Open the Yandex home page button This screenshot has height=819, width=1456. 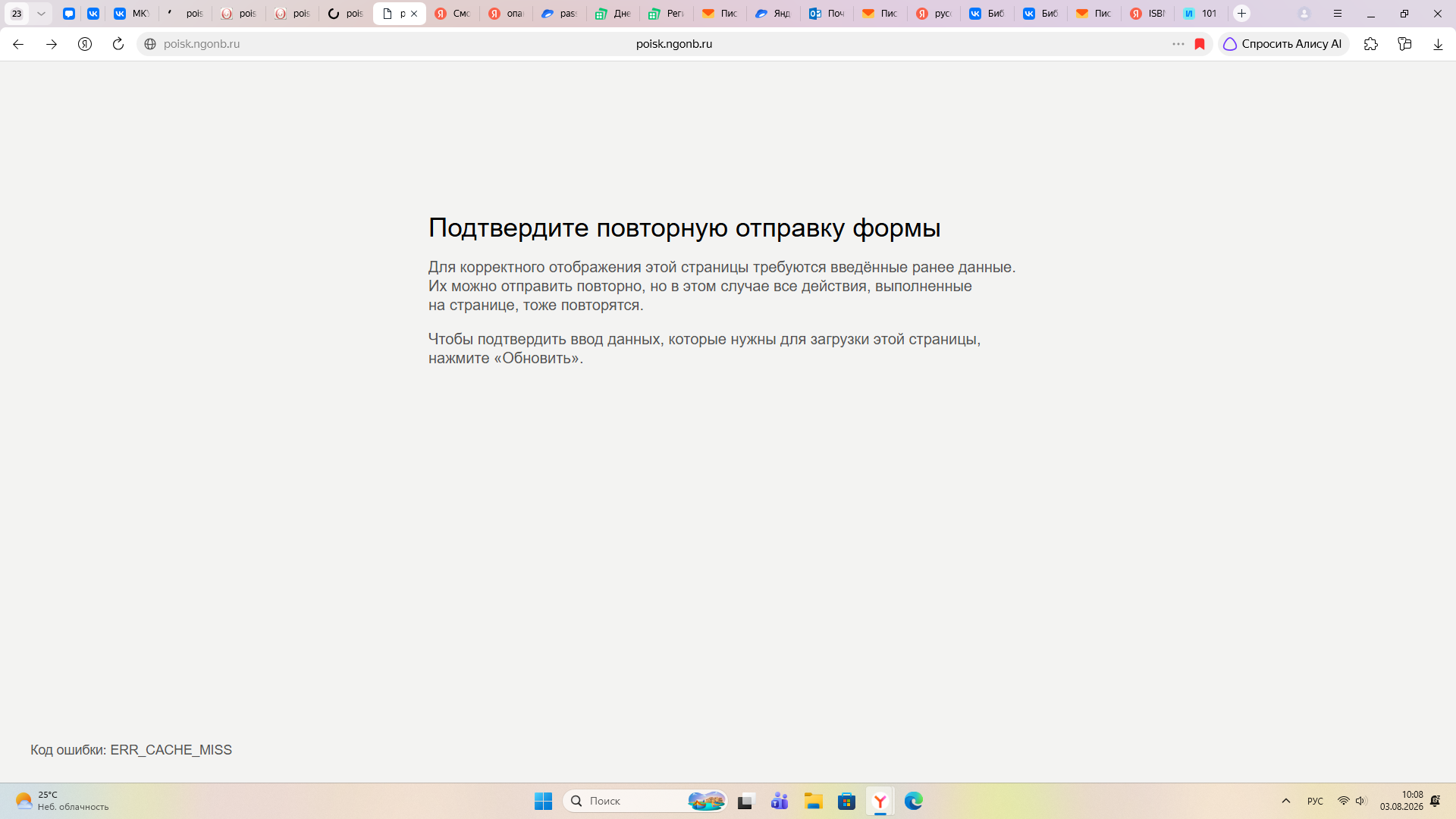pos(85,44)
